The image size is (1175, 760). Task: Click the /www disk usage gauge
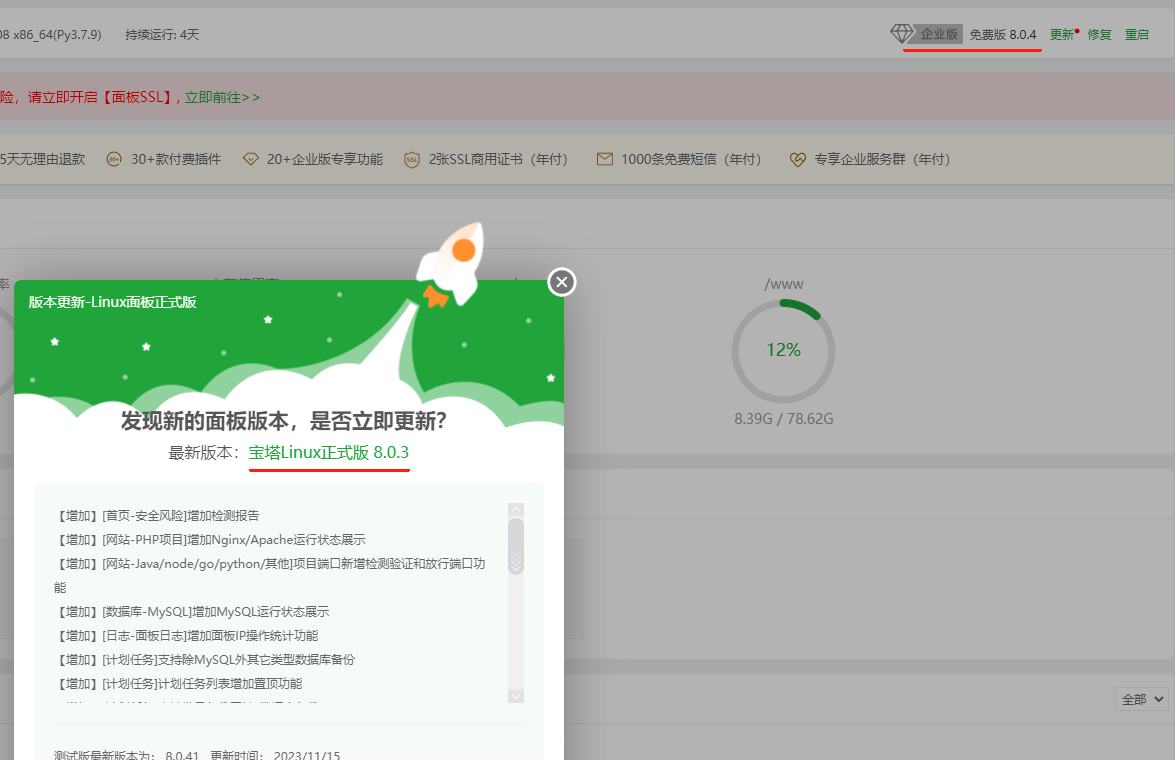[x=783, y=351]
